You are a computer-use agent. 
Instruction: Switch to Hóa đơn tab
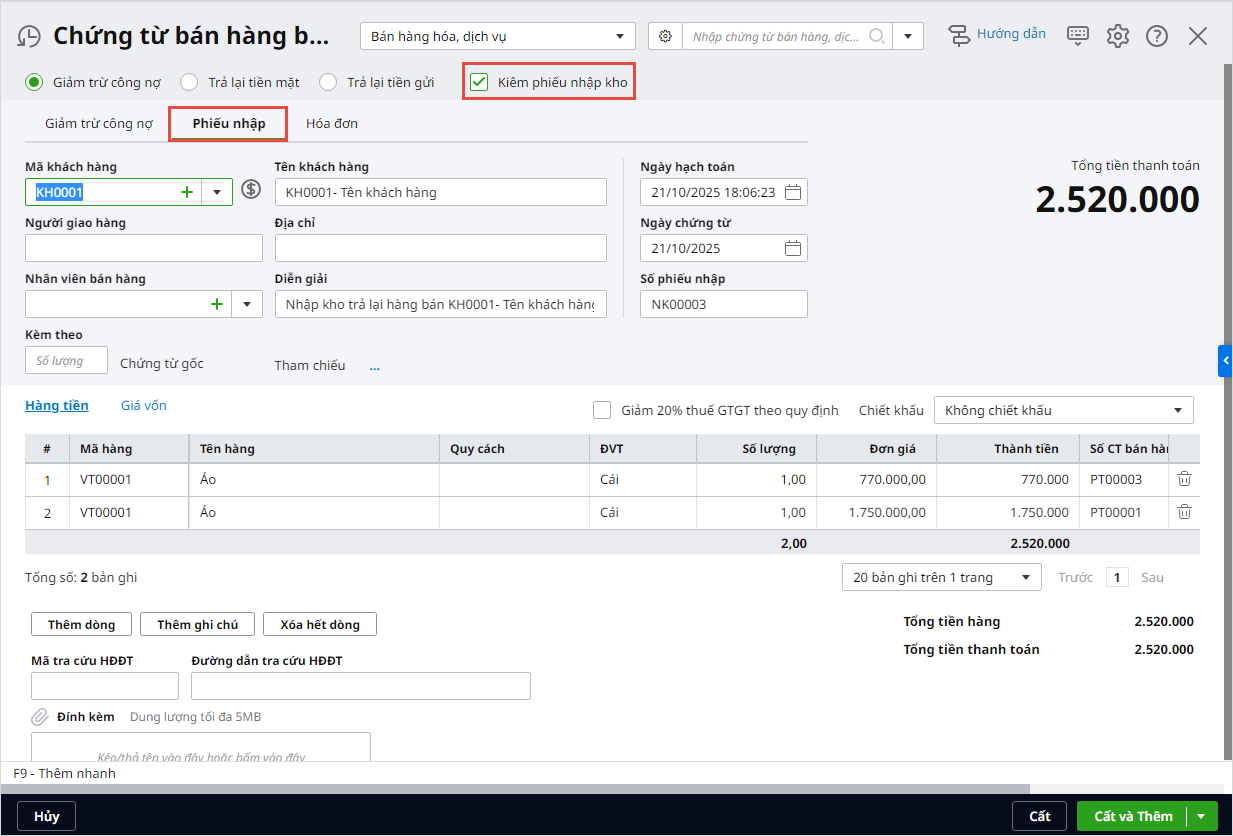click(x=332, y=124)
